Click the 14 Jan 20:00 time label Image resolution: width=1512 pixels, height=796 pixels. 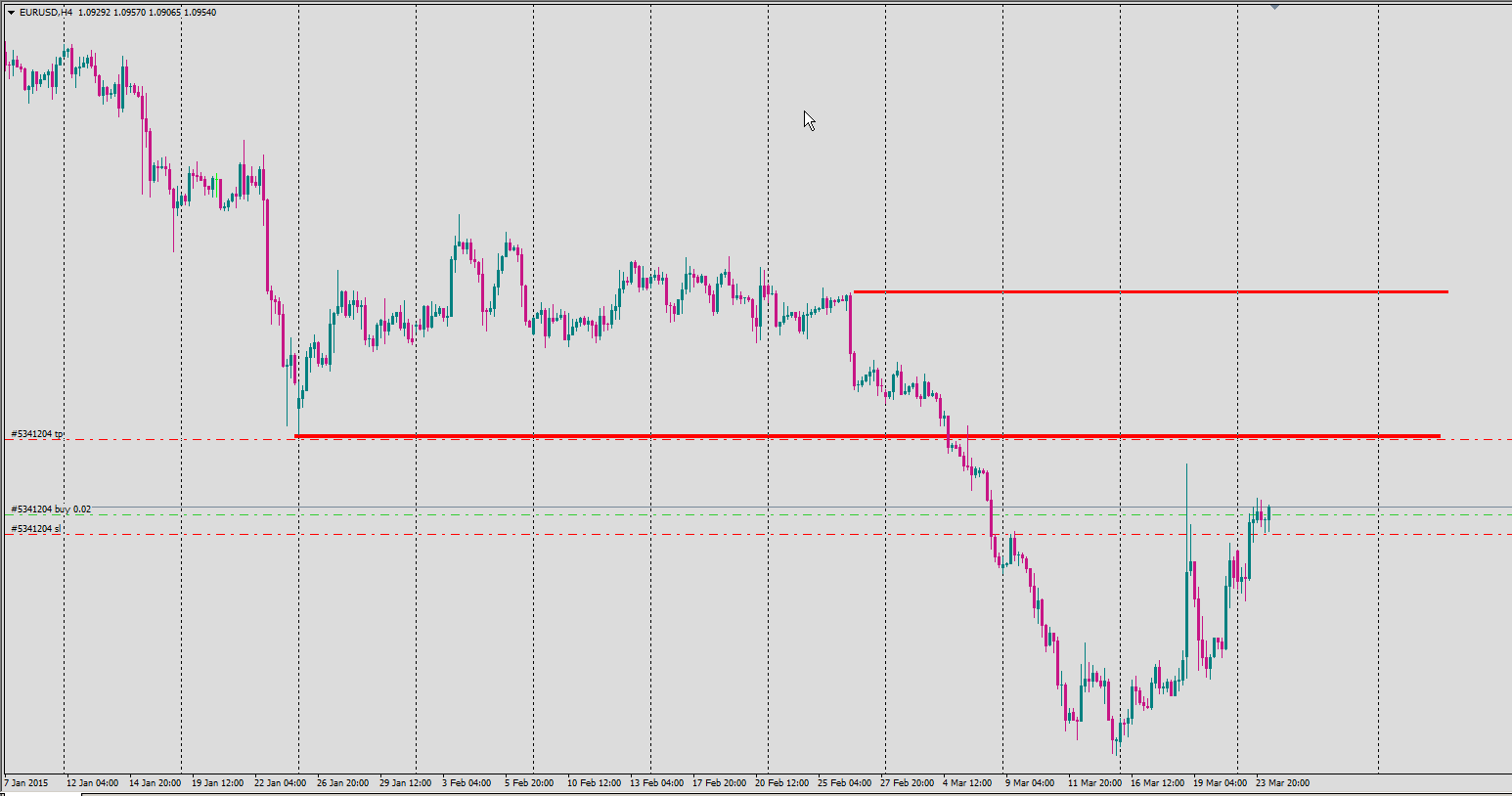click(155, 782)
